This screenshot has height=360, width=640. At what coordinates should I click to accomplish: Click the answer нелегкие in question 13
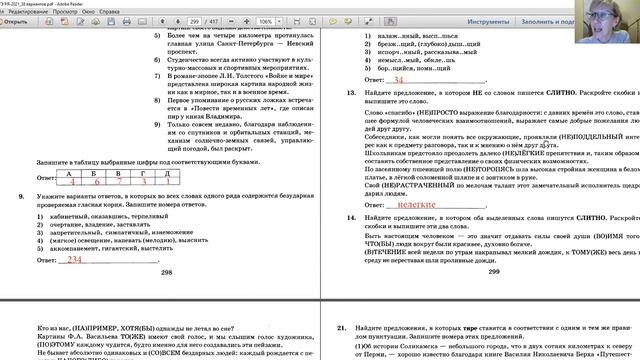click(x=416, y=204)
